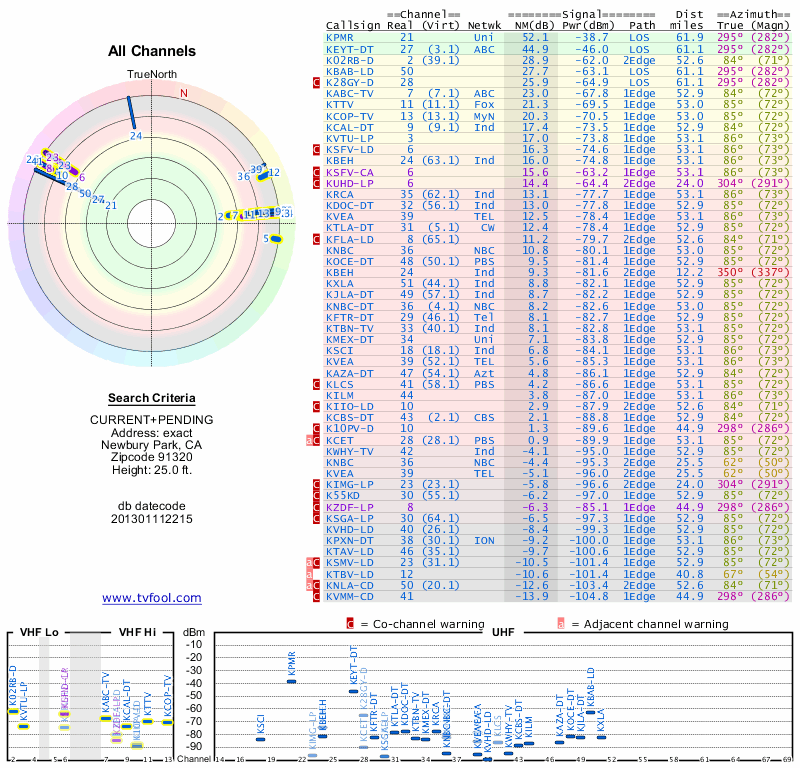Click co-channel warning icon beside KSFV-CA
This screenshot has width=800, height=768.
pyautogui.click(x=316, y=172)
